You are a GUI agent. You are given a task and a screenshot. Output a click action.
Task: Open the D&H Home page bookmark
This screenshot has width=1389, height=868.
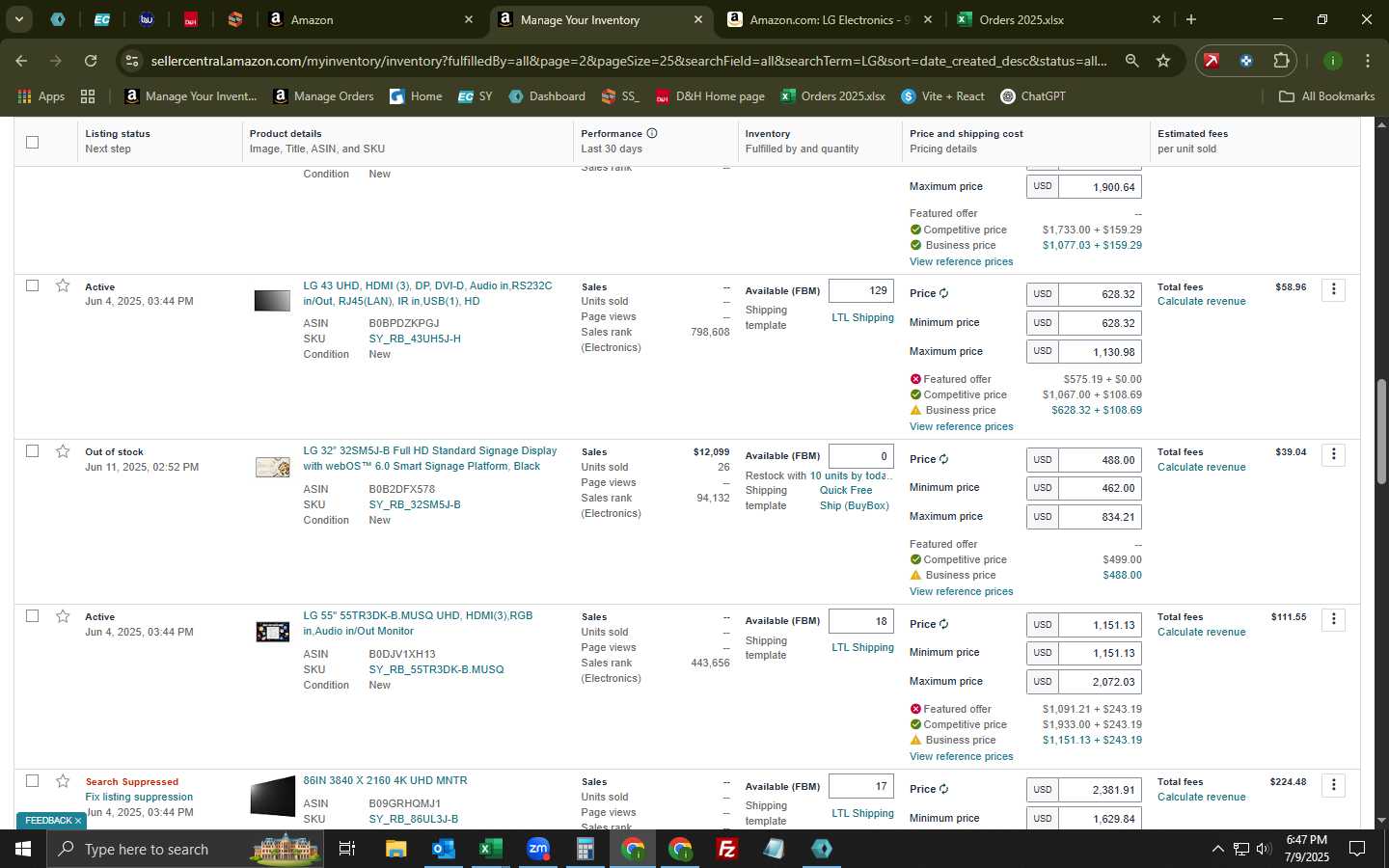[710, 96]
